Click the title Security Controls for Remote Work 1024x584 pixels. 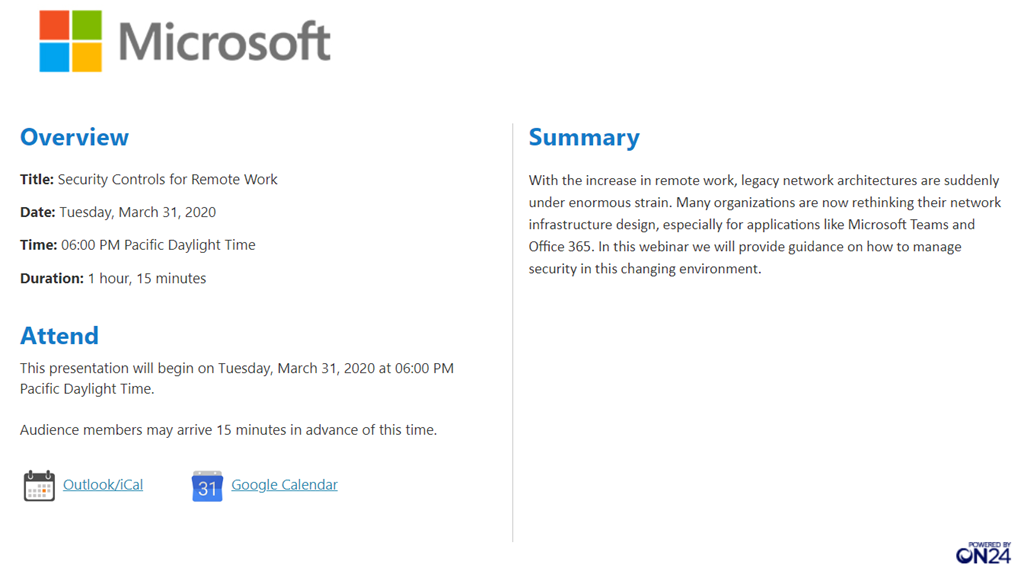(x=168, y=180)
